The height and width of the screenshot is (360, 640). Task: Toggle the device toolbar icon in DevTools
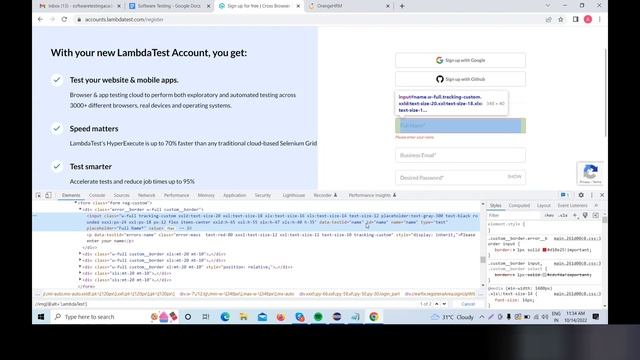48,195
